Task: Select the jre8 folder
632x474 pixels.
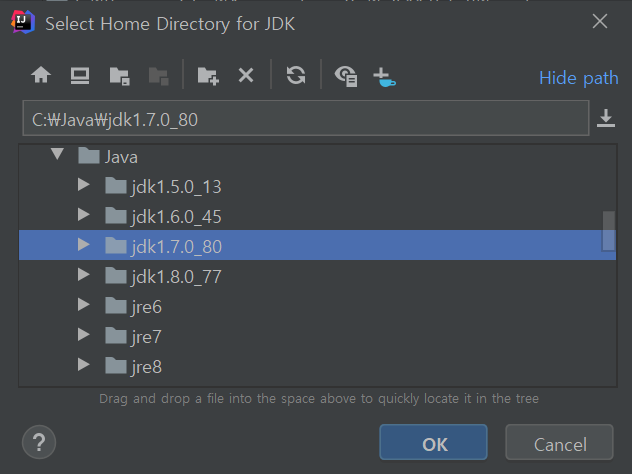Action: [x=318, y=366]
